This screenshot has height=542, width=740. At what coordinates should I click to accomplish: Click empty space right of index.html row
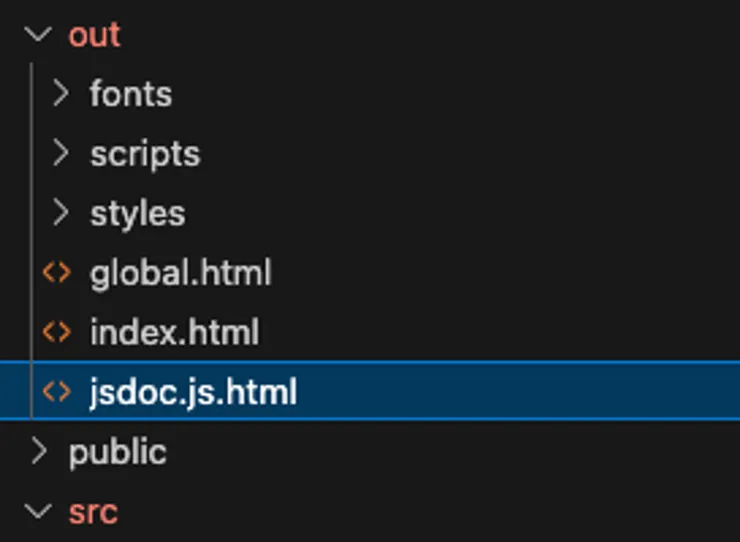[500, 332]
